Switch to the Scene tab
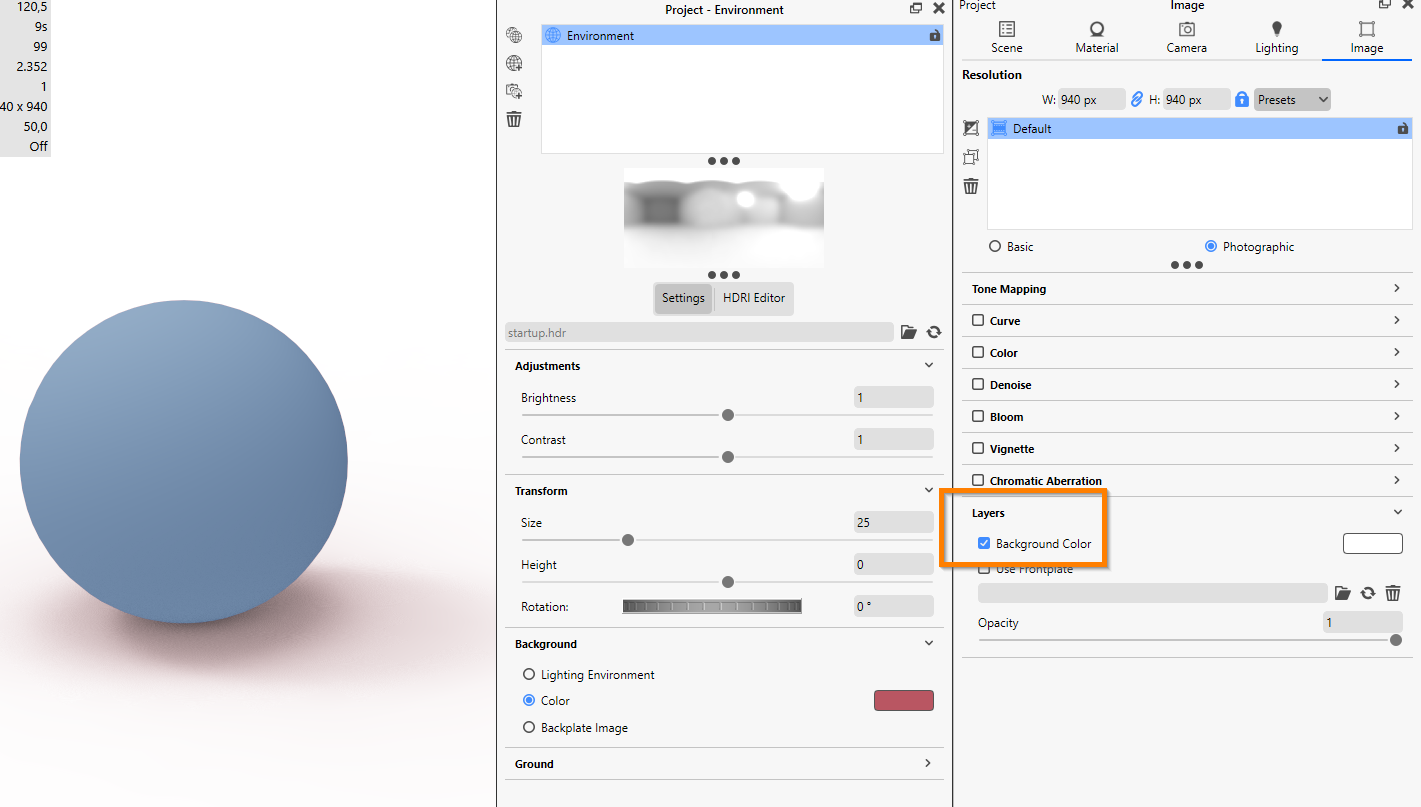The width and height of the screenshot is (1421, 807). (1007, 38)
